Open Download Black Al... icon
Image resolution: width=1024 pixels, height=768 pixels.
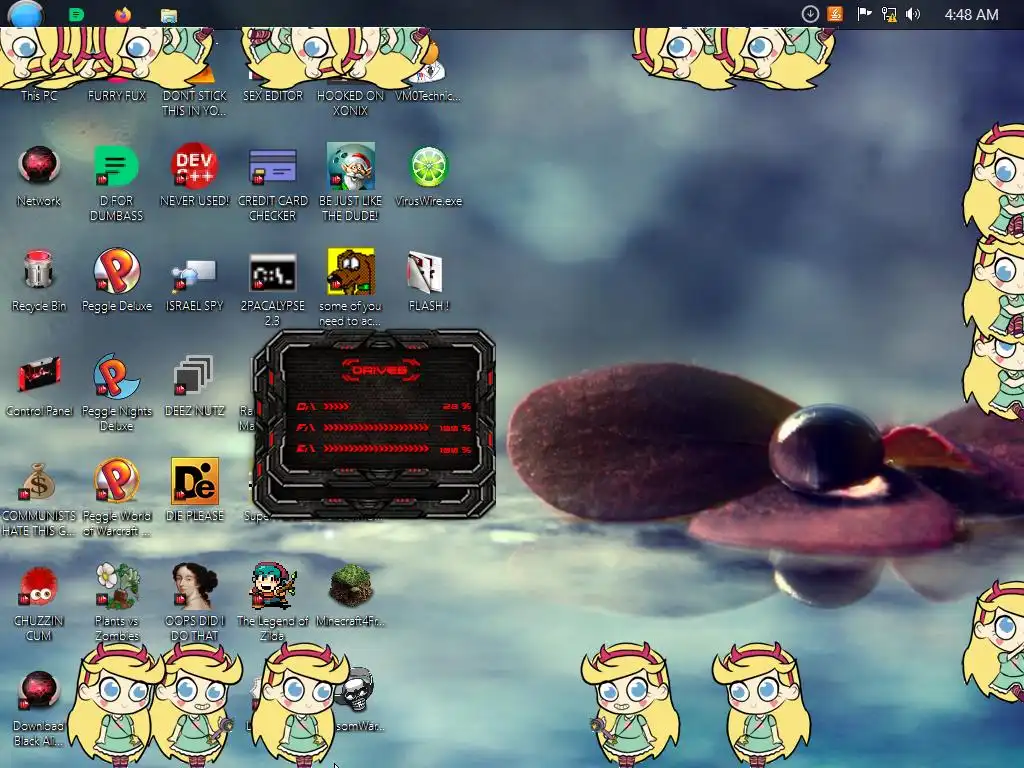39,691
